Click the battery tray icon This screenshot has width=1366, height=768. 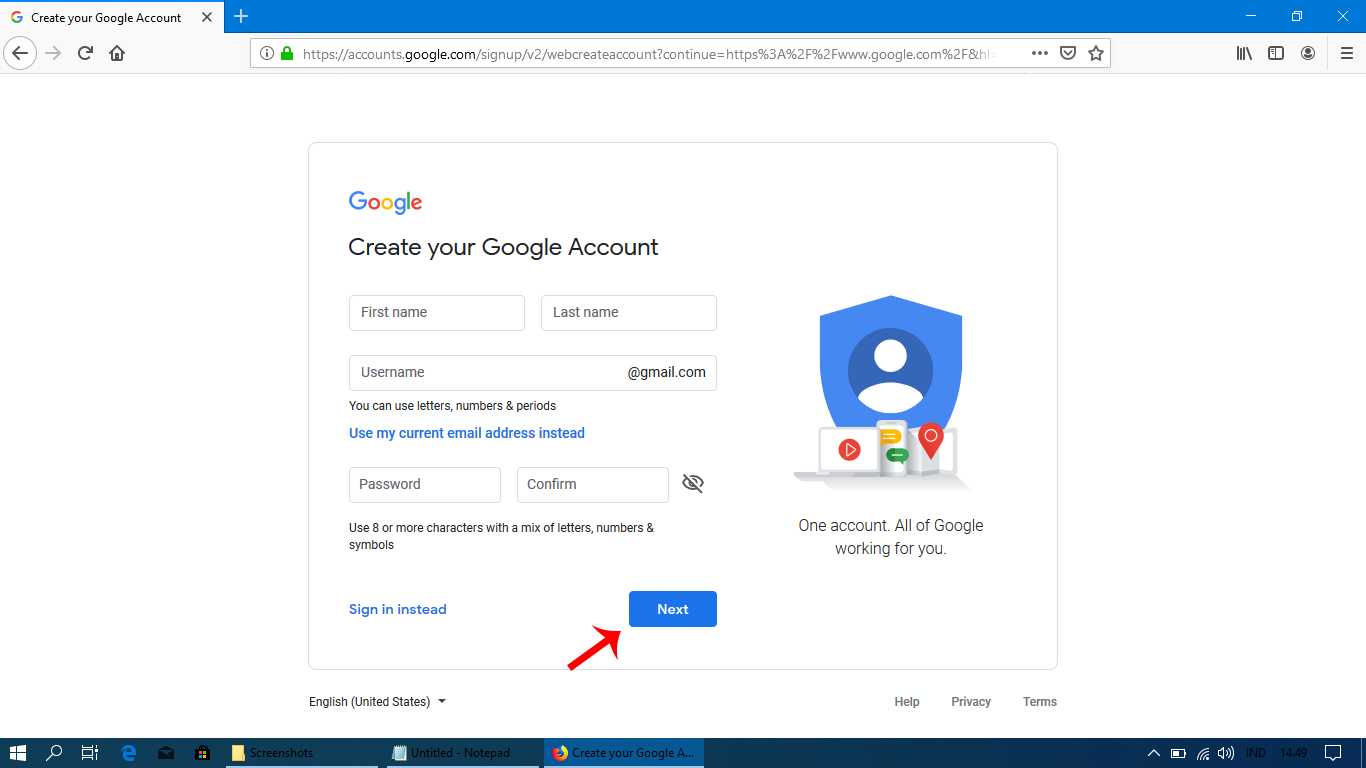coord(1178,753)
